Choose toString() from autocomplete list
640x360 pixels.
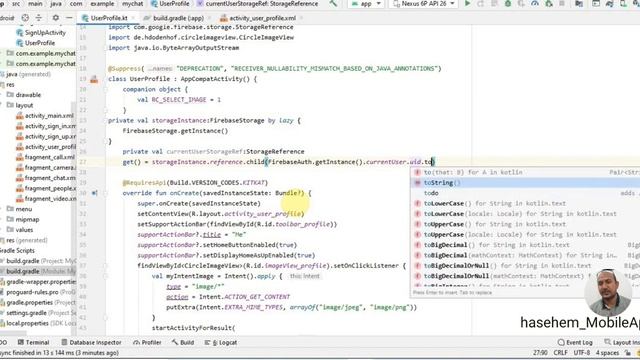525,183
